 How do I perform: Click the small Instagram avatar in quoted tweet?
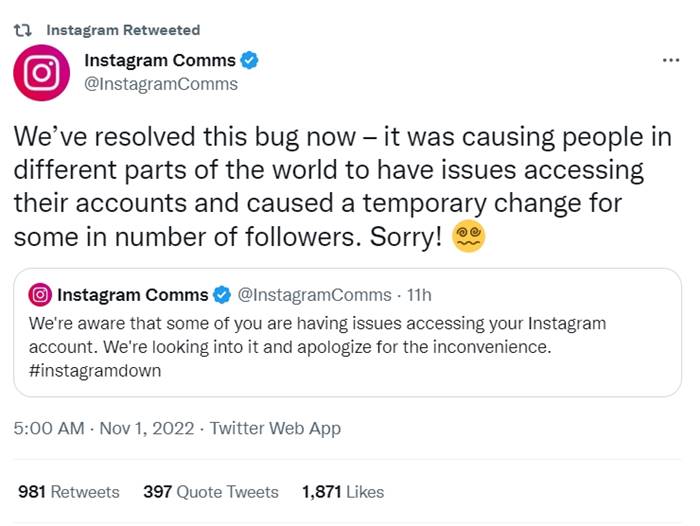pos(40,294)
